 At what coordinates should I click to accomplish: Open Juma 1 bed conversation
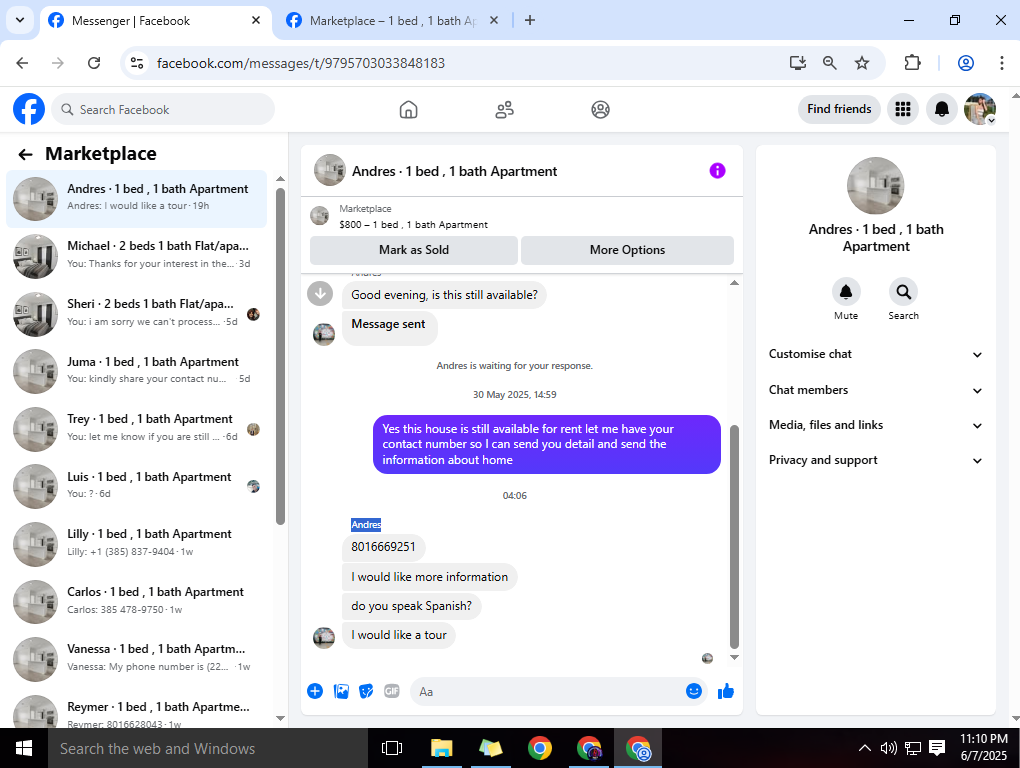[x=137, y=371]
